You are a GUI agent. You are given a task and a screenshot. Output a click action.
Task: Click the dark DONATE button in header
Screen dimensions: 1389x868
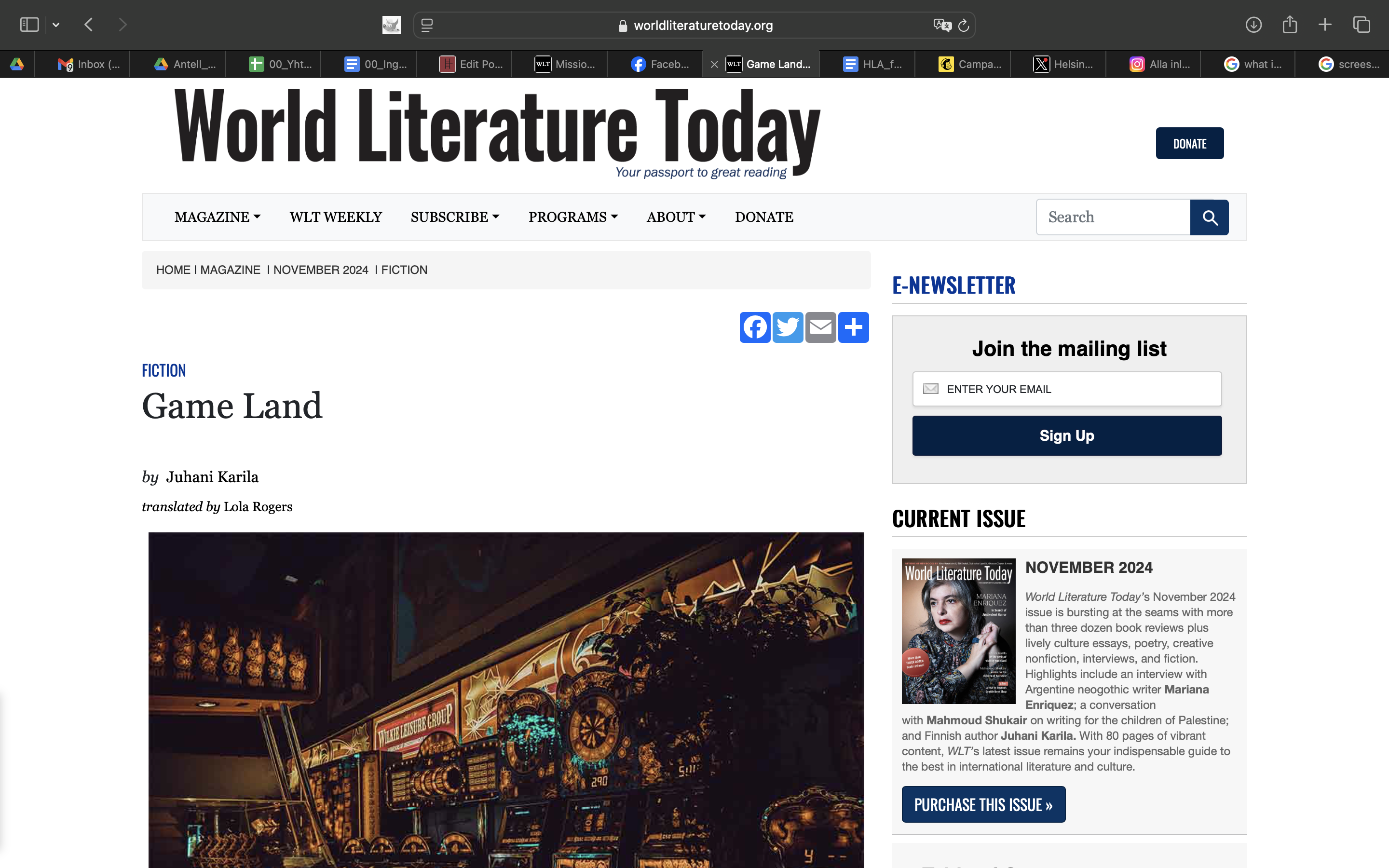(1189, 144)
